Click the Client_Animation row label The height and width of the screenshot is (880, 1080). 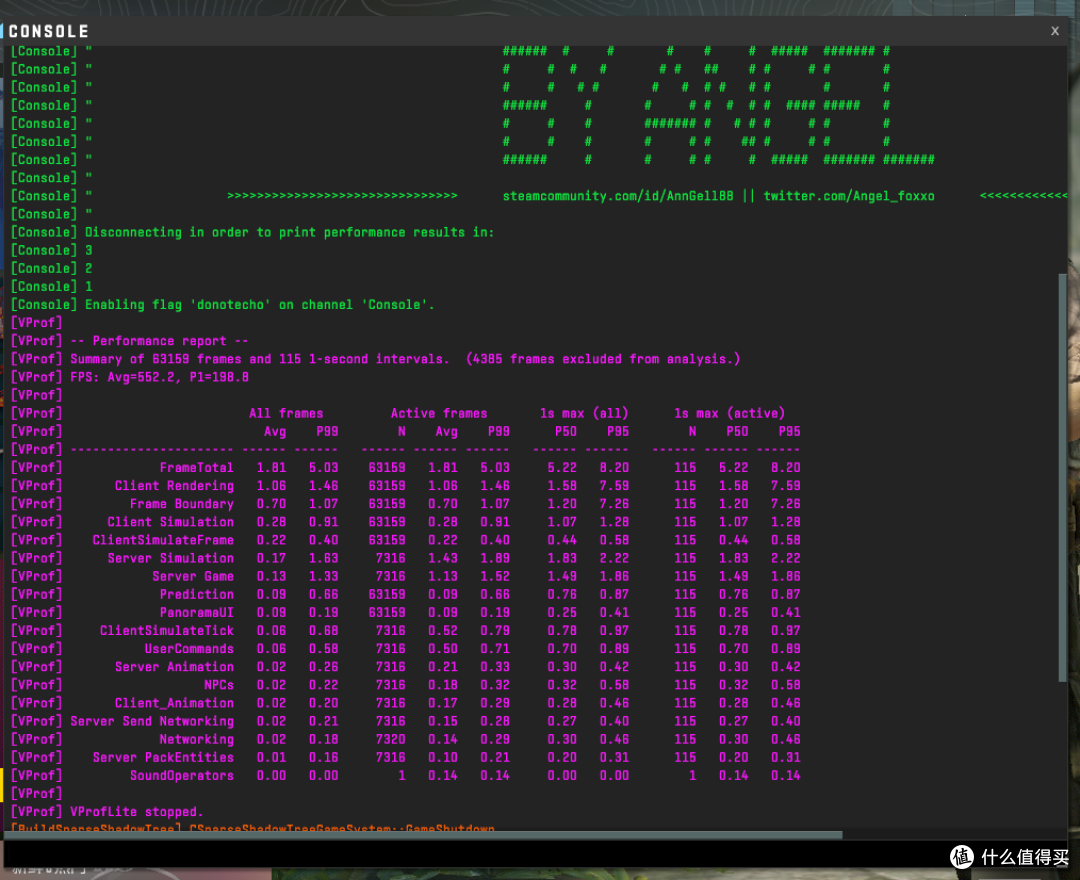[x=174, y=703]
